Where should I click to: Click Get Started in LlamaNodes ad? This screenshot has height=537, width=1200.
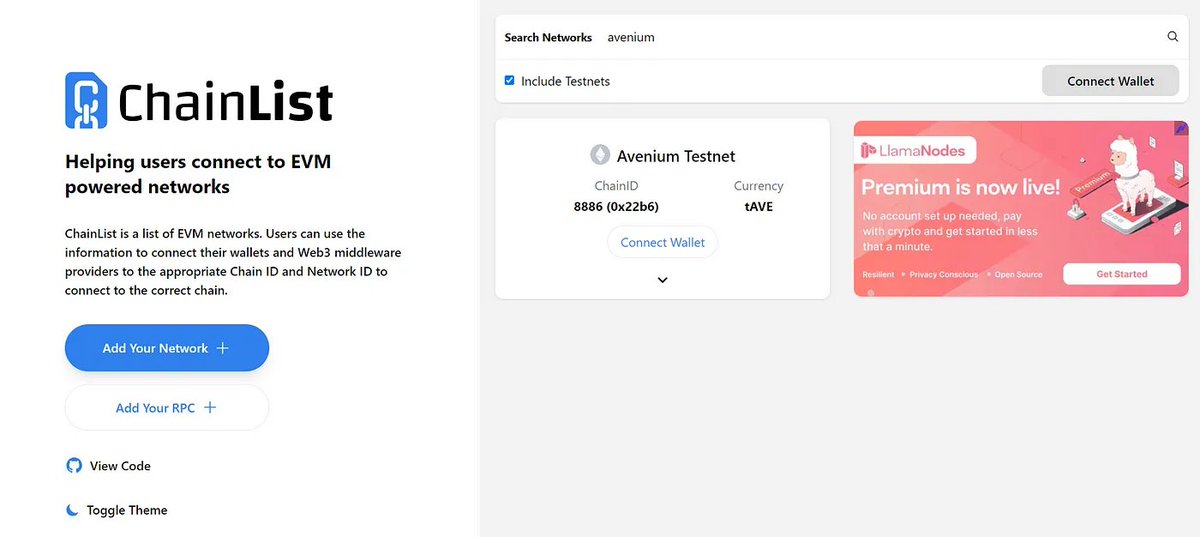pos(1121,274)
